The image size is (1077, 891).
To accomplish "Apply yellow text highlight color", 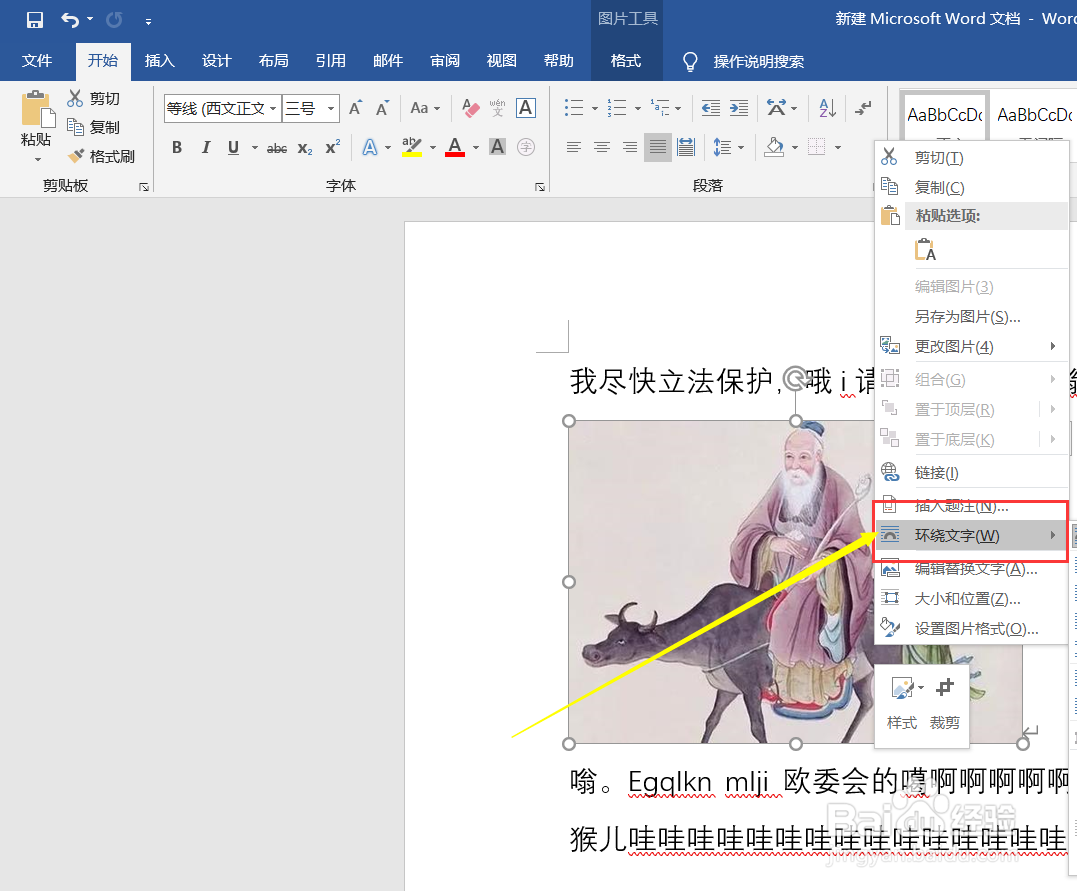I will (412, 147).
